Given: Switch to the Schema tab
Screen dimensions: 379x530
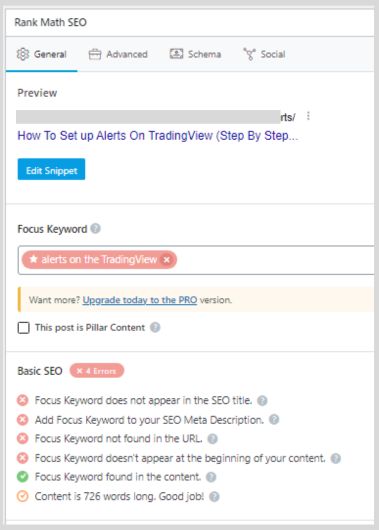Looking at the screenshot, I should click(x=195, y=54).
